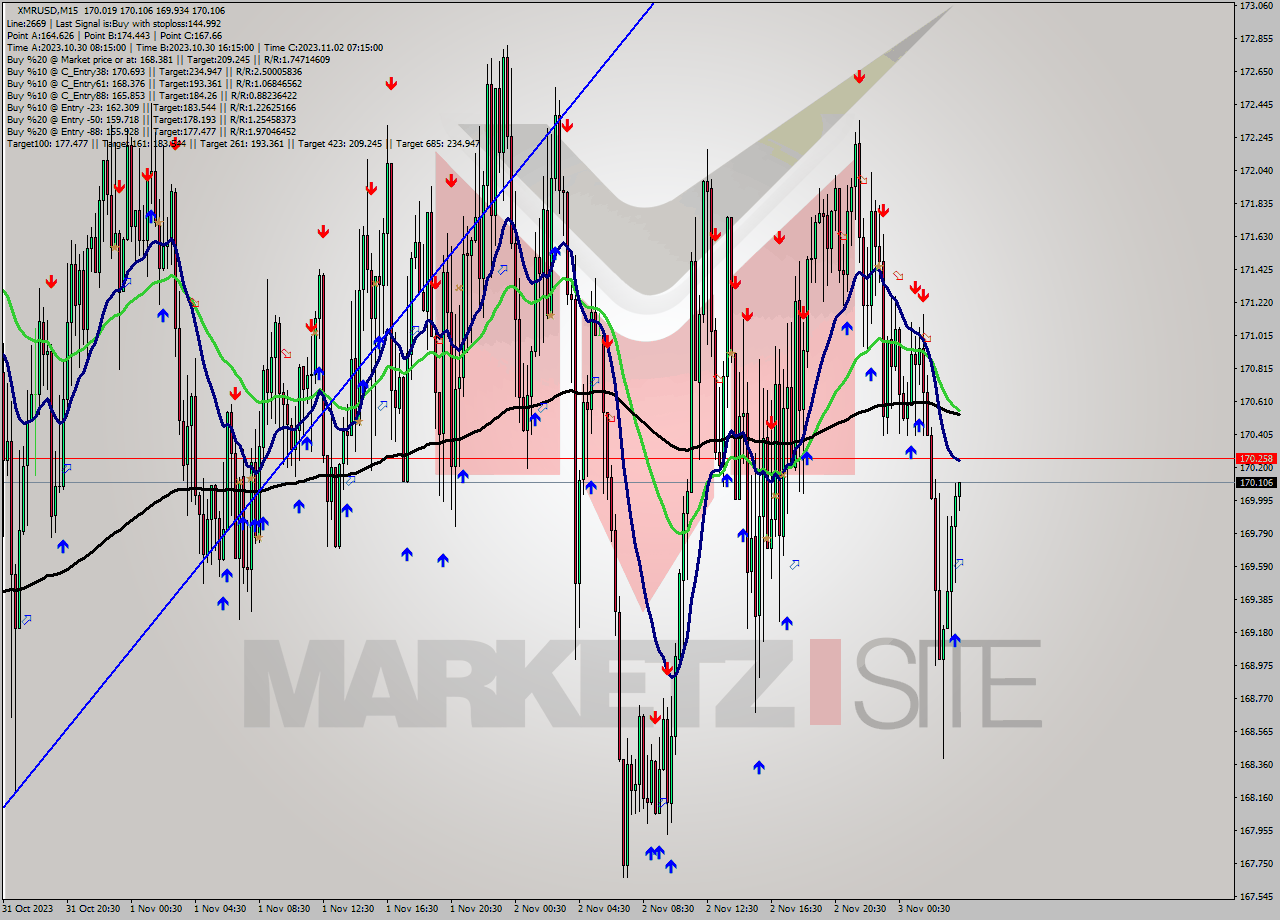The width and height of the screenshot is (1280, 920).
Task: Click the 171.630 price axis label
Action: click(1256, 237)
